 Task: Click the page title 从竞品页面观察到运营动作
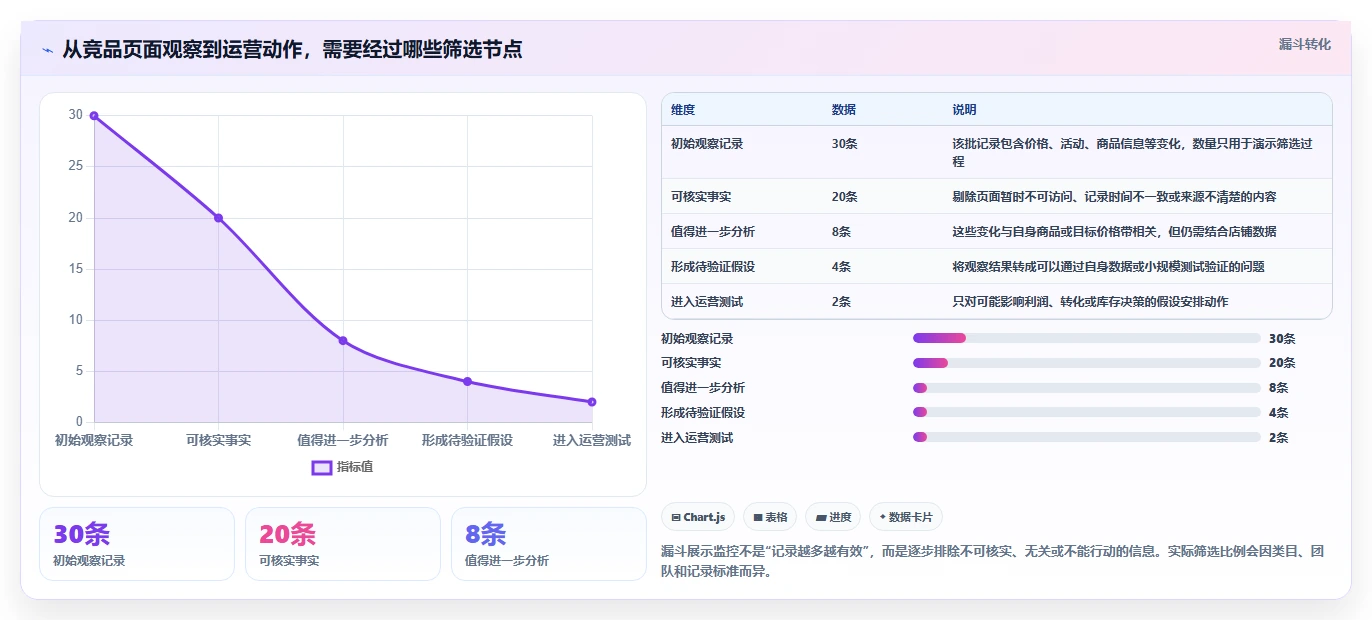[x=292, y=49]
